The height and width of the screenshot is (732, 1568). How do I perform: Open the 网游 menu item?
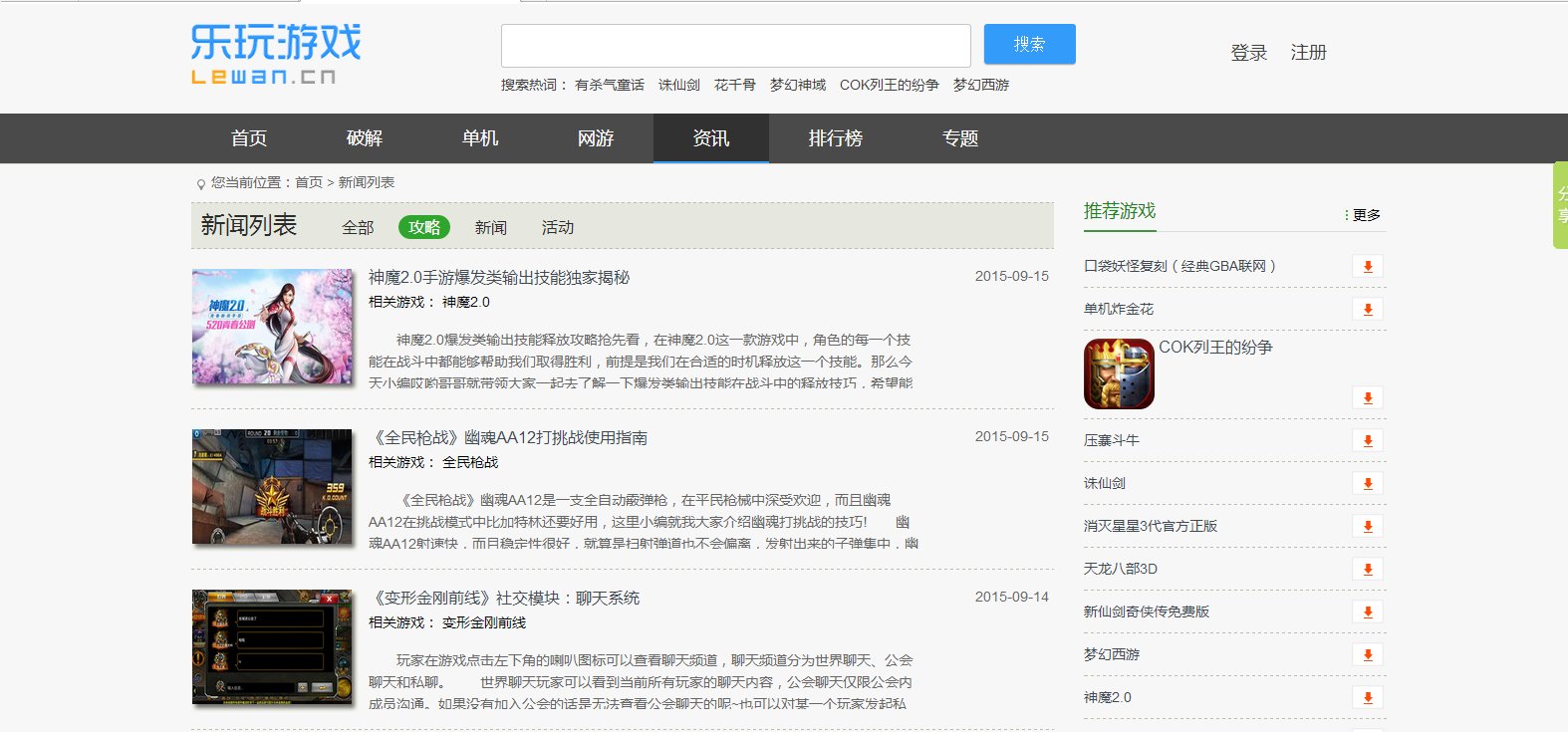(596, 138)
